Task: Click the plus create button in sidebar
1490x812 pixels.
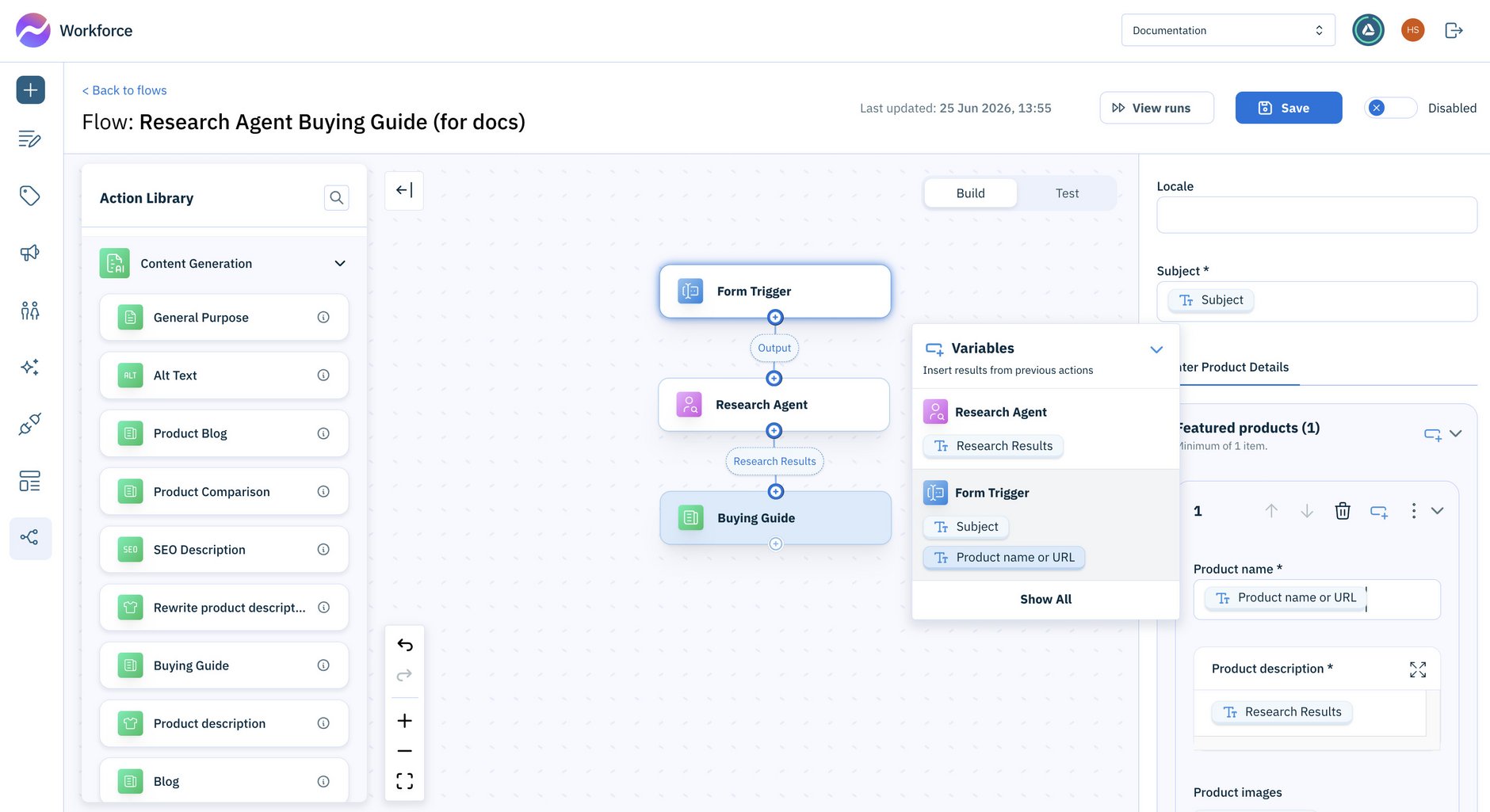Action: coord(30,90)
